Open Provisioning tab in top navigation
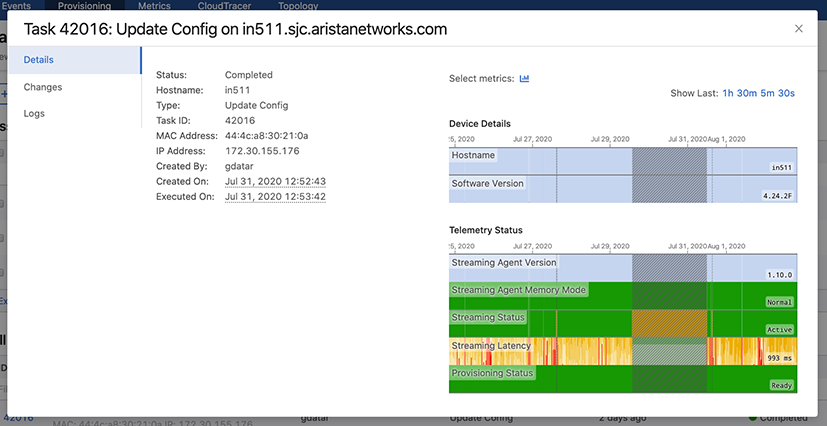This screenshot has width=827, height=426. point(84,6)
